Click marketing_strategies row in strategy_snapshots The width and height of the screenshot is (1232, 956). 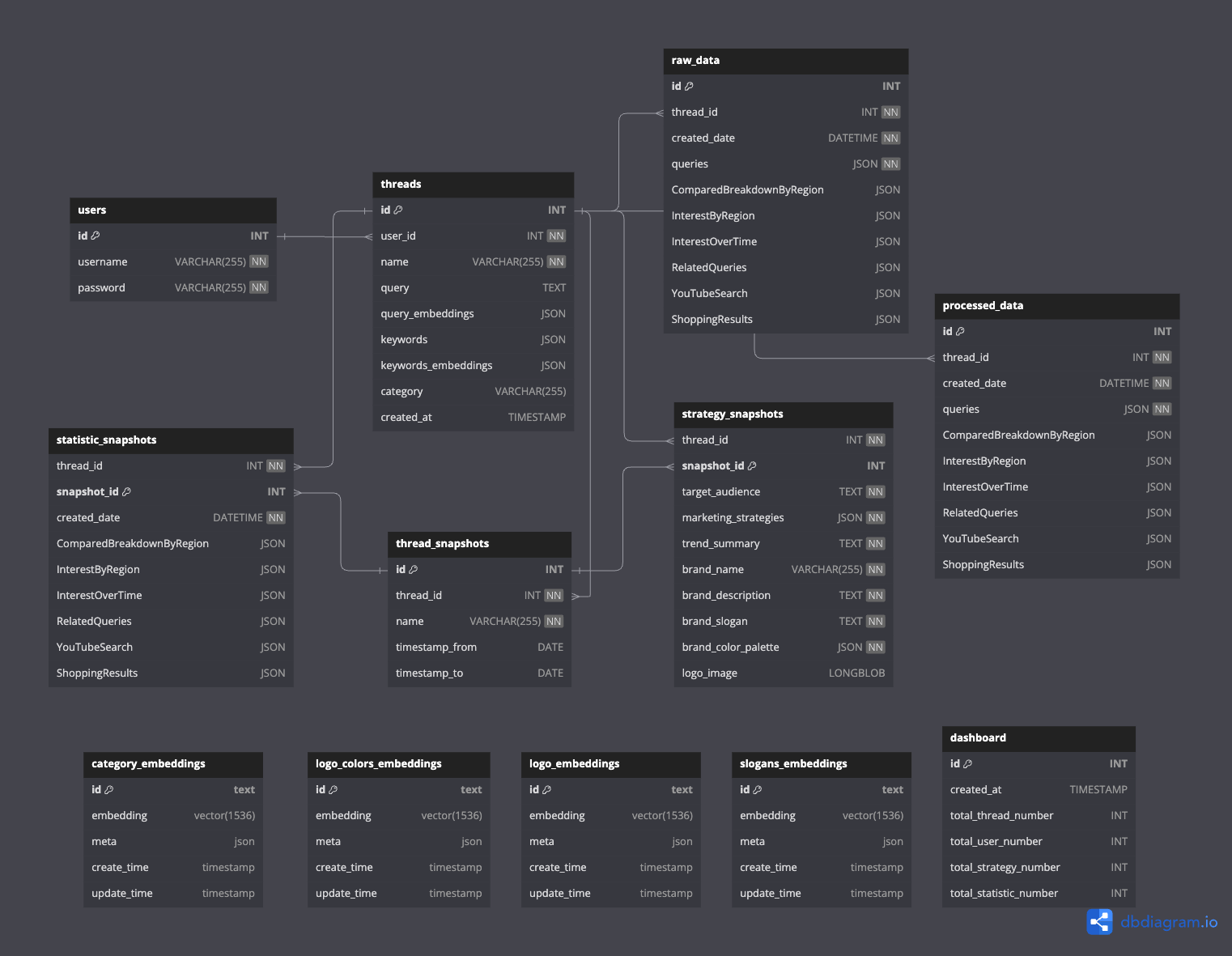[x=784, y=518]
